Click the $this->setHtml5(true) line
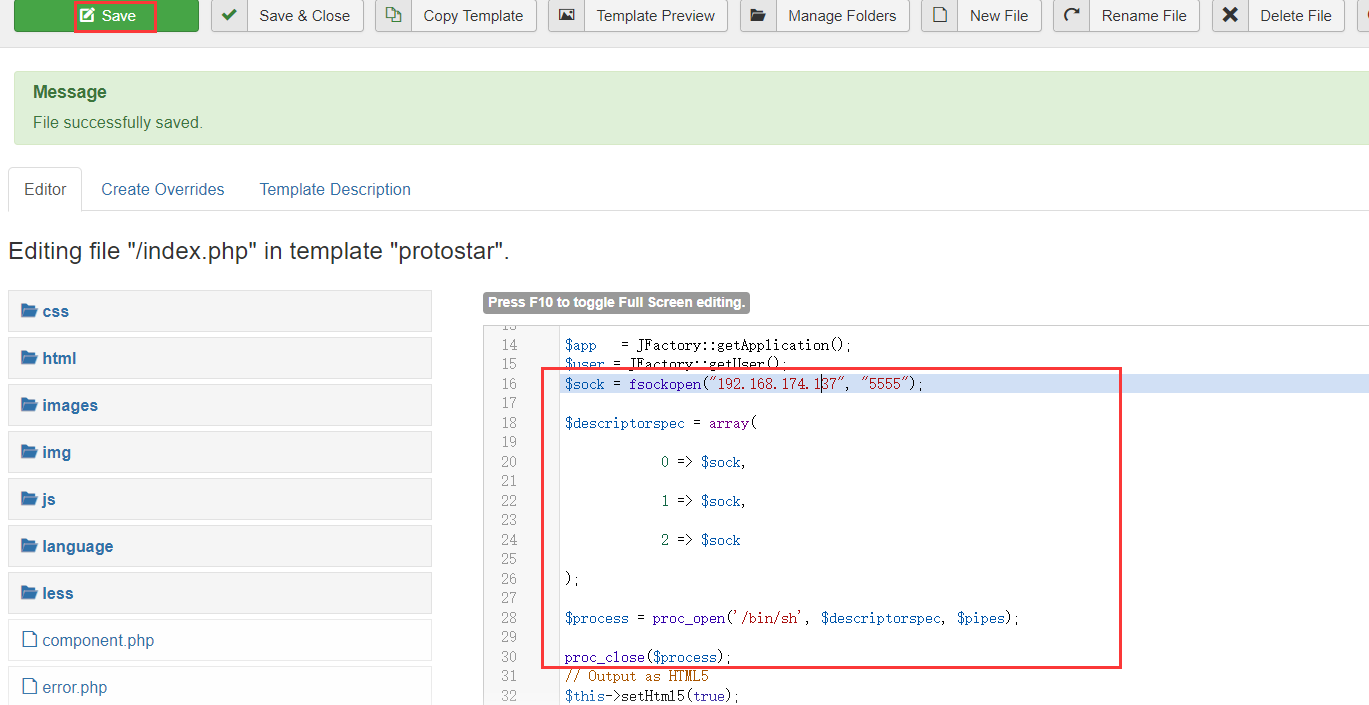Screen dimensions: 1369x705 [652, 696]
